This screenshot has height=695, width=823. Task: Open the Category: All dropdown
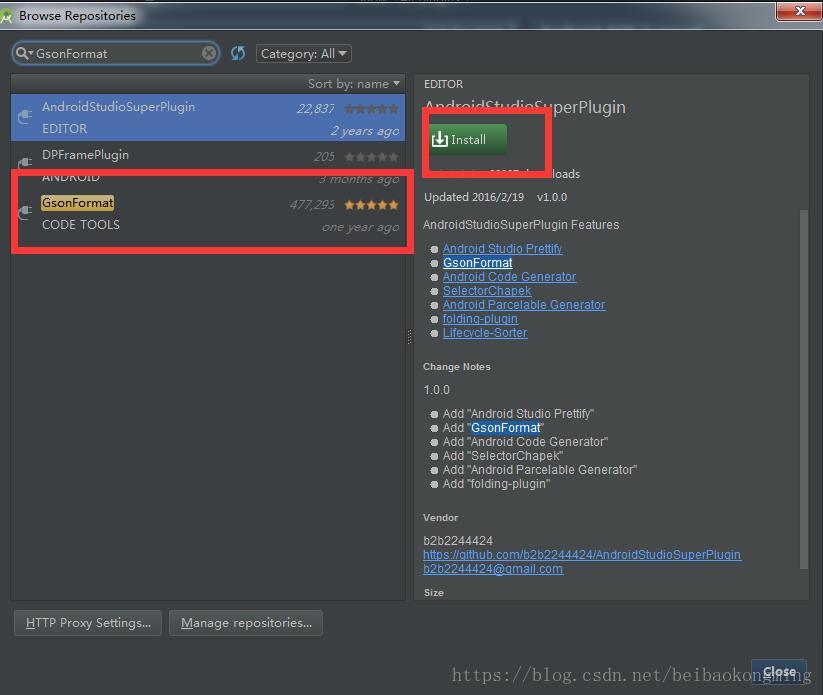tap(303, 54)
